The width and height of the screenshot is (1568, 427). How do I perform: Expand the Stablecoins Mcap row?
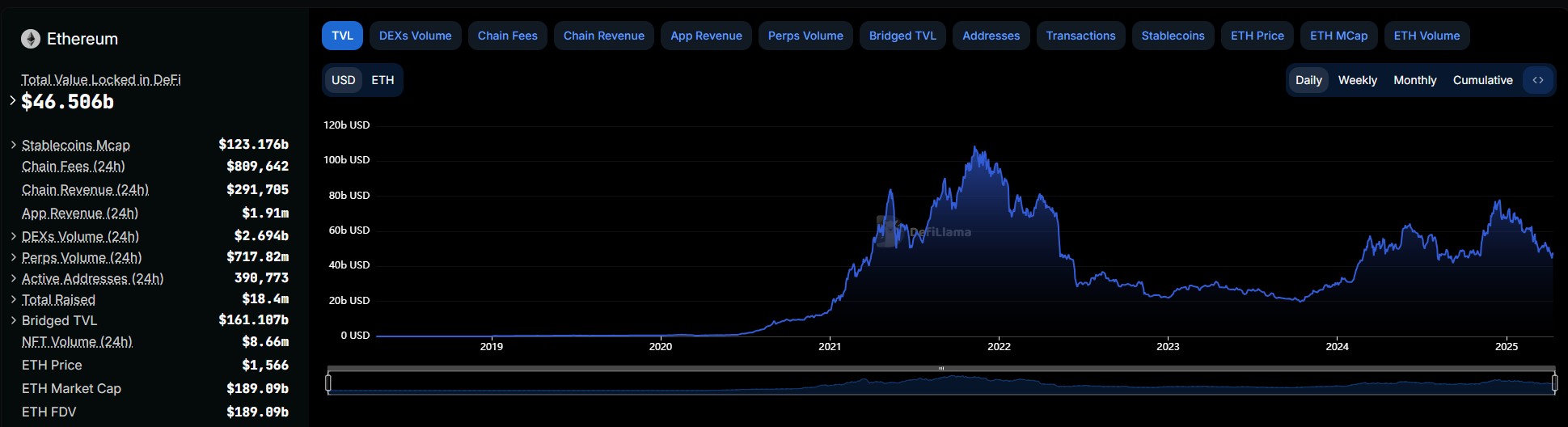[13, 145]
